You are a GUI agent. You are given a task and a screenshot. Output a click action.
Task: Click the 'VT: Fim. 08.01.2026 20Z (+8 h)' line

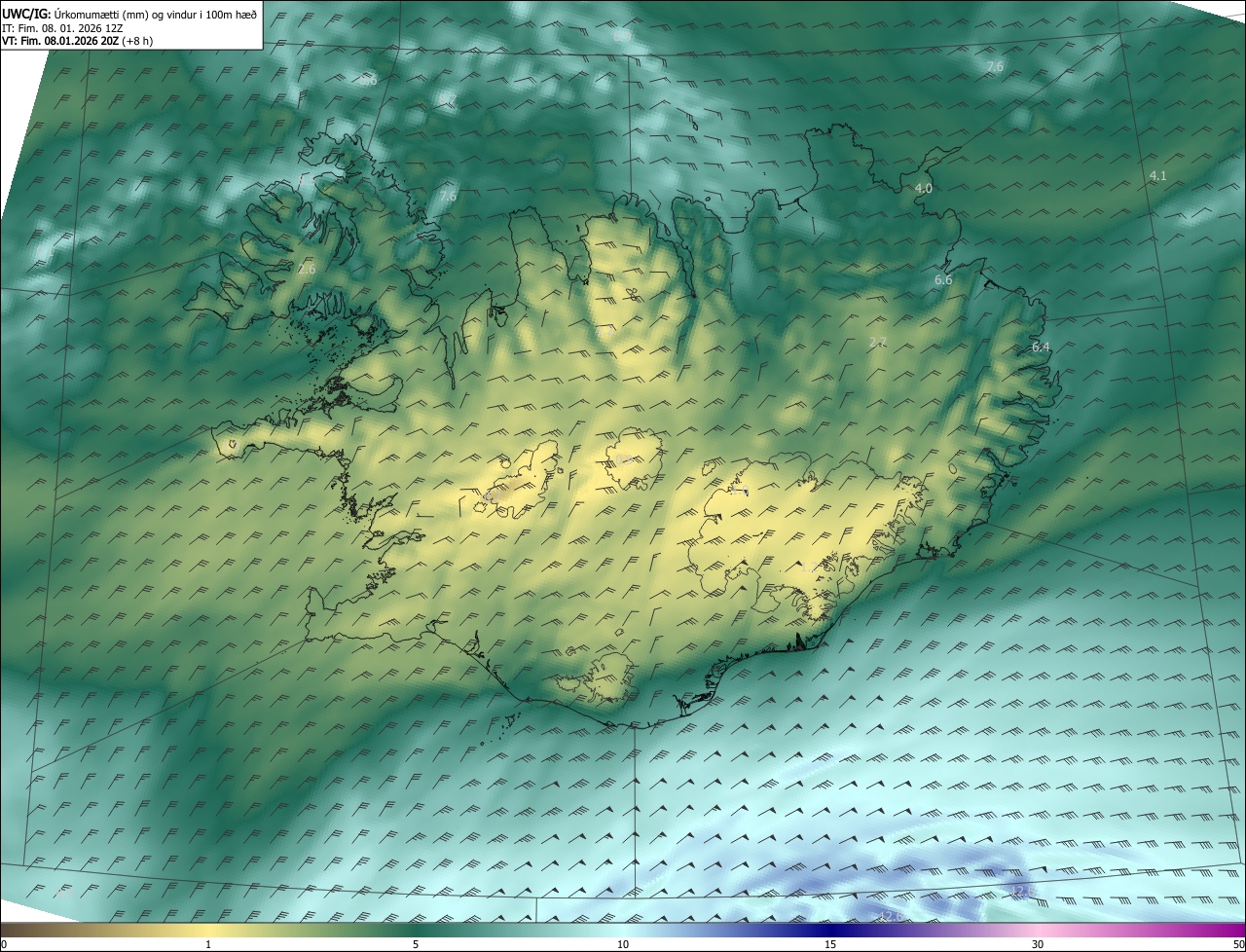77,41
